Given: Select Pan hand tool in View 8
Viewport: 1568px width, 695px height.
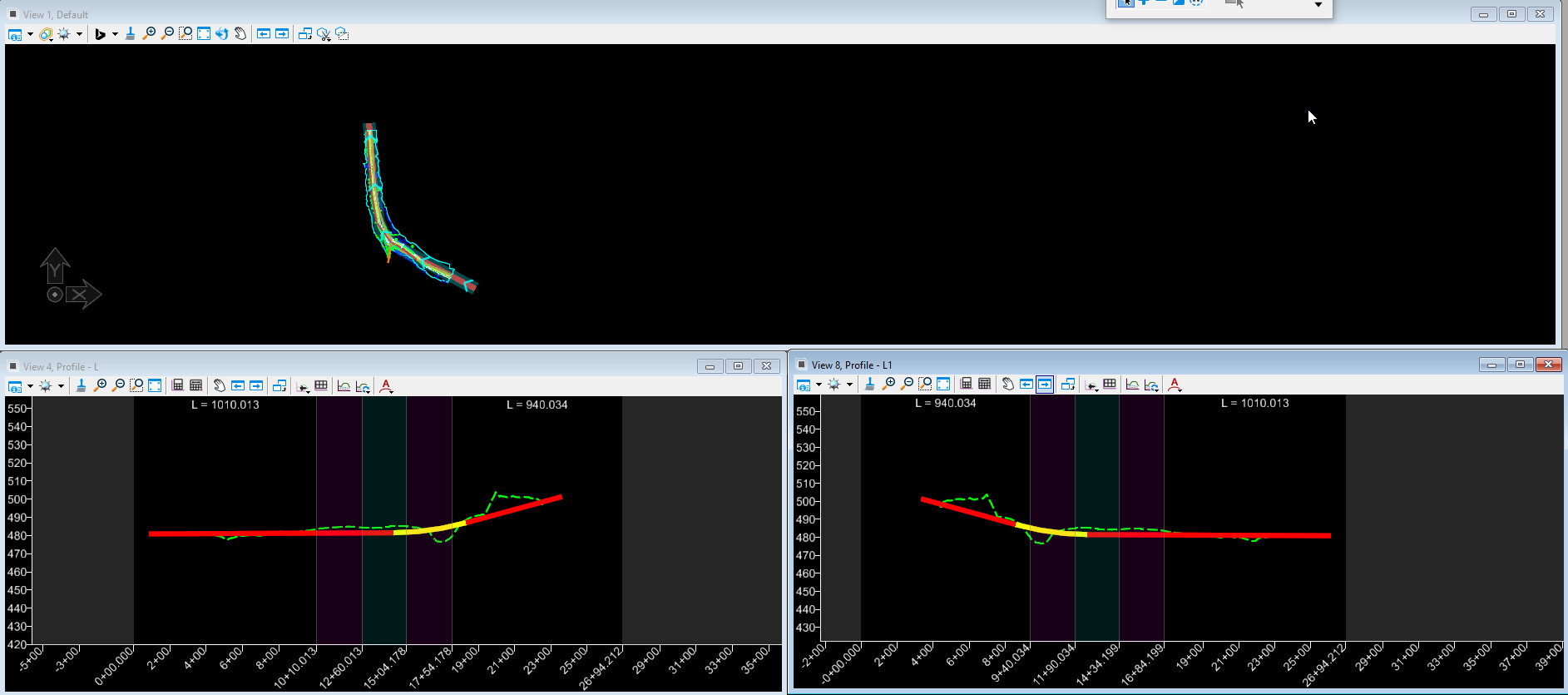Looking at the screenshot, I should (x=1007, y=385).
